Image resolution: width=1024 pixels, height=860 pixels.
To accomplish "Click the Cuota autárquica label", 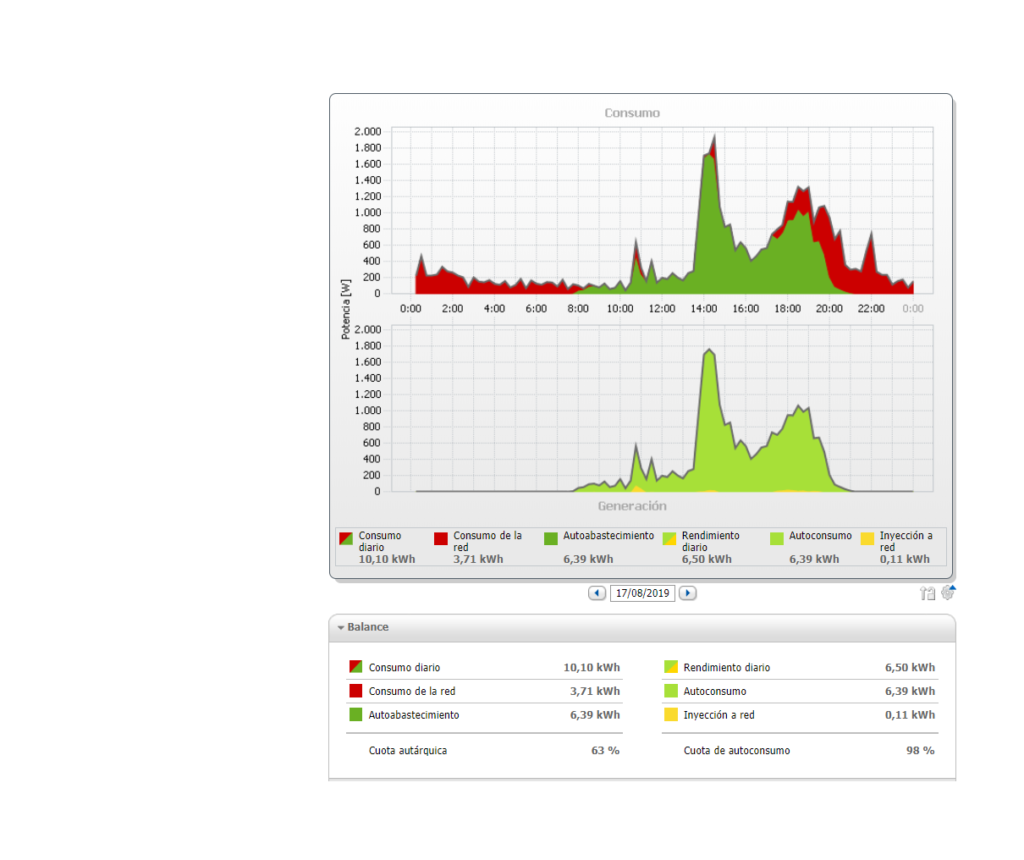I will click(407, 750).
